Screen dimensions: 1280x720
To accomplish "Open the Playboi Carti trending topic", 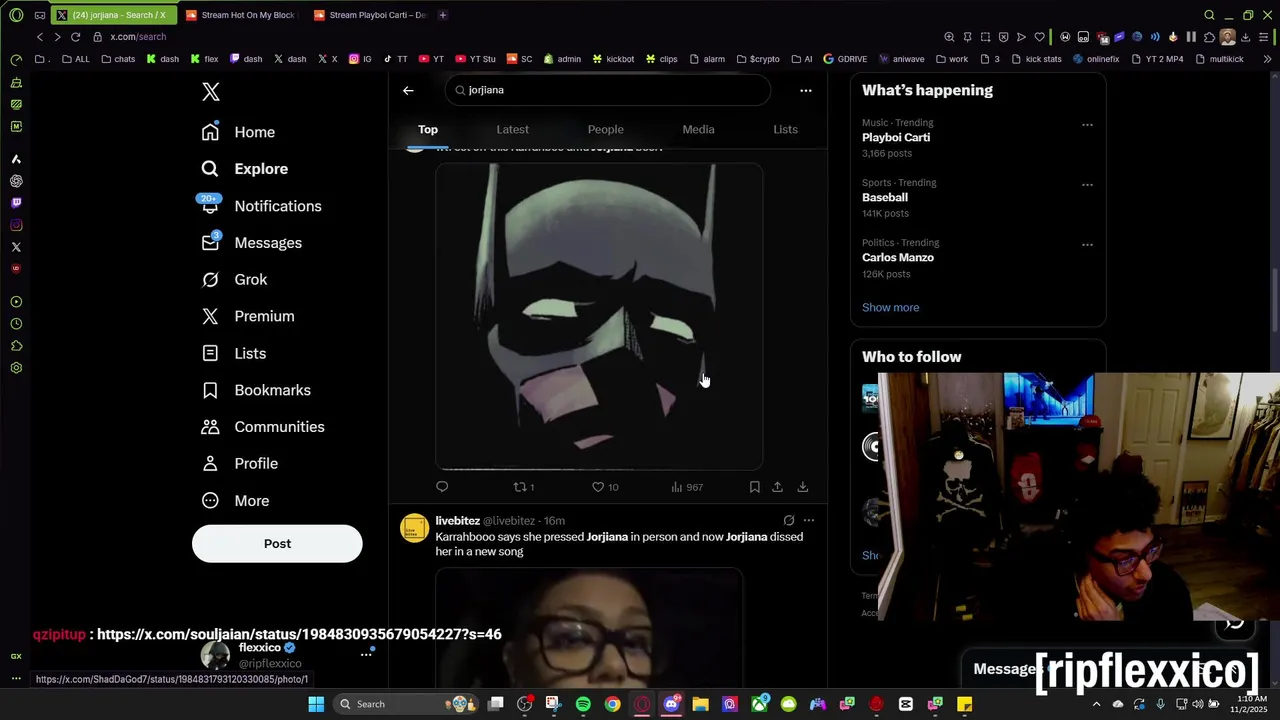I will point(896,137).
